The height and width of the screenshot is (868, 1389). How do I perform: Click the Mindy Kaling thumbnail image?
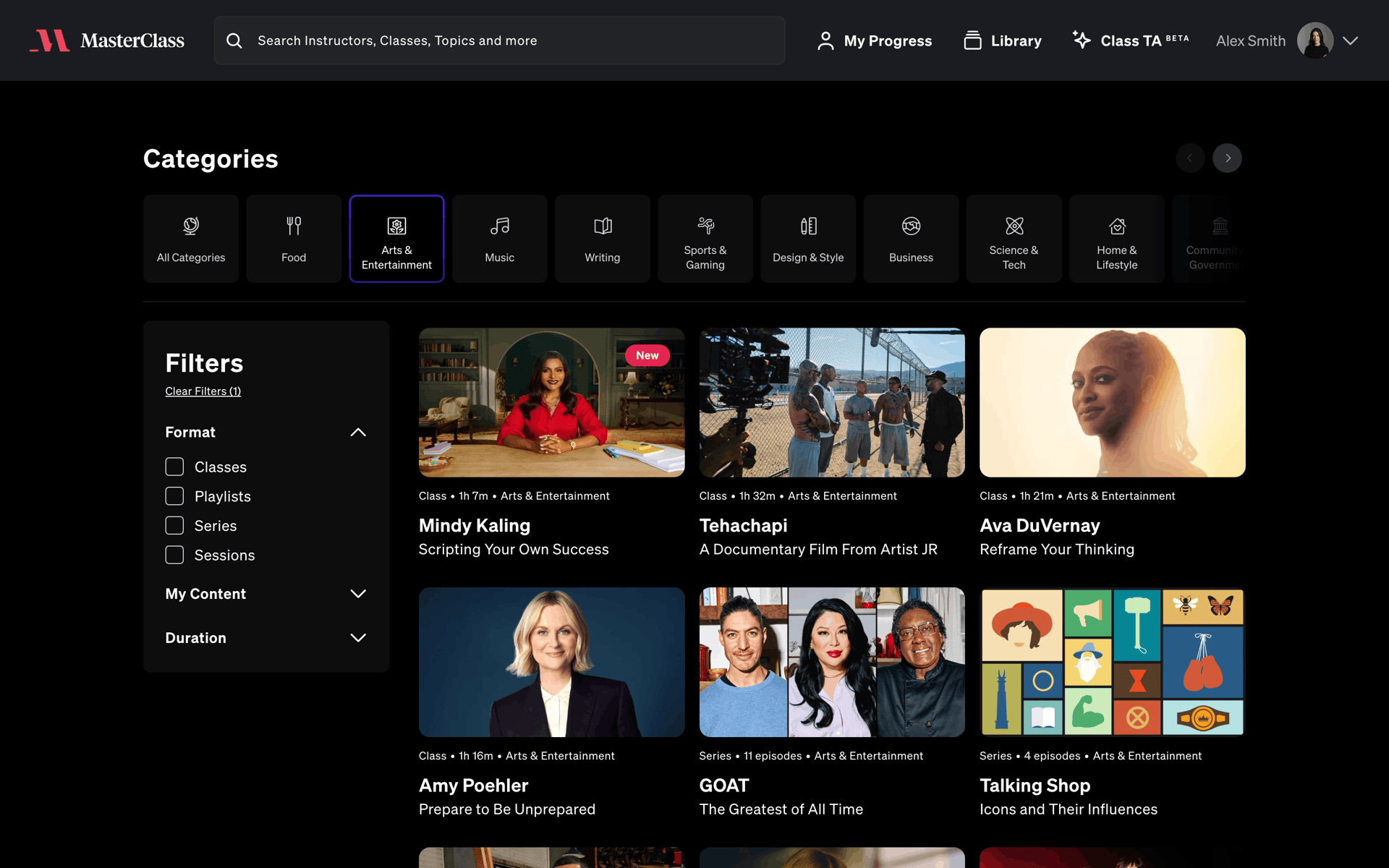pyautogui.click(x=551, y=403)
